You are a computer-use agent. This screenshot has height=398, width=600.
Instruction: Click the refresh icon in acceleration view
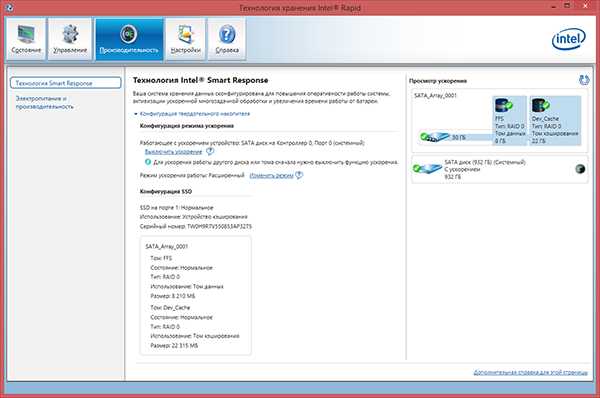584,80
